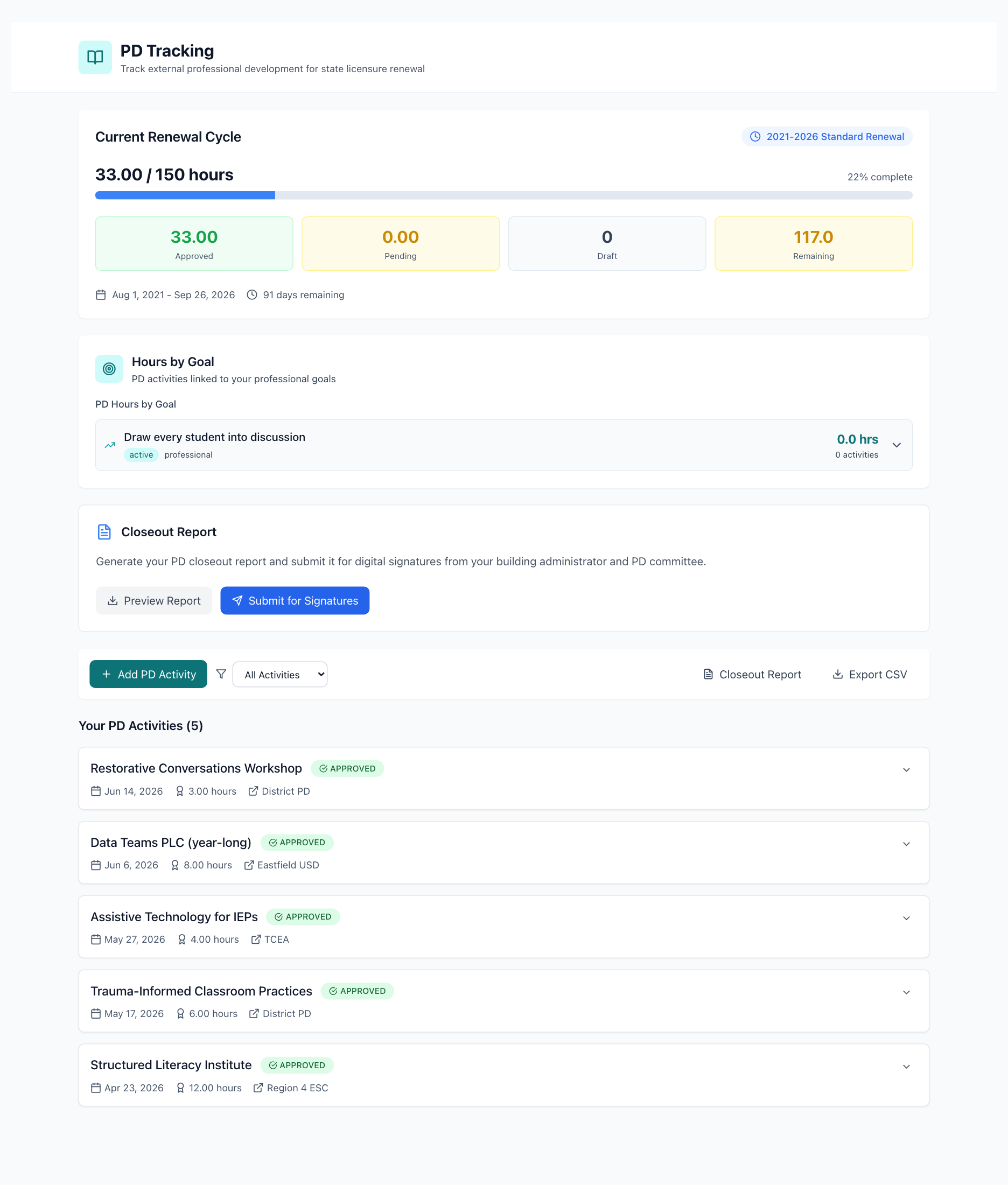Viewport: 1008px width, 1185px height.
Task: Click Submit for Signatures
Action: coord(295,600)
